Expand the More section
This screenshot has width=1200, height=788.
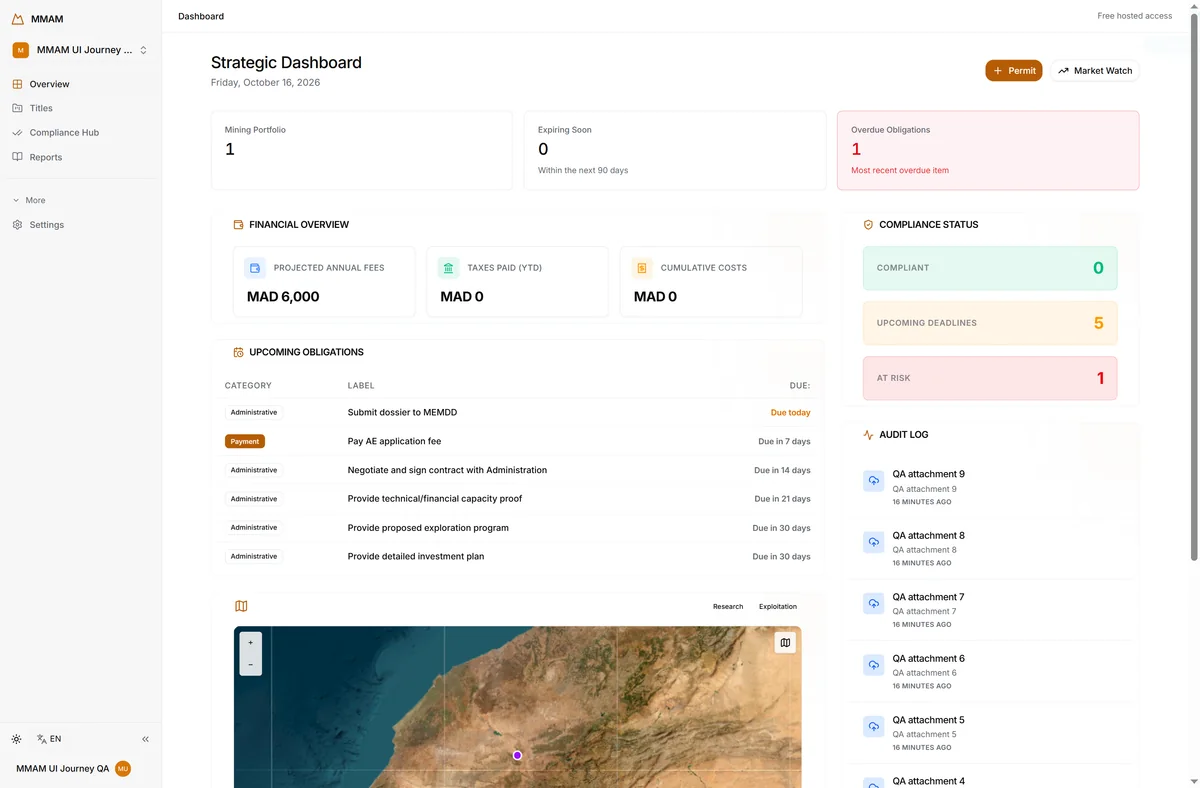(29, 200)
